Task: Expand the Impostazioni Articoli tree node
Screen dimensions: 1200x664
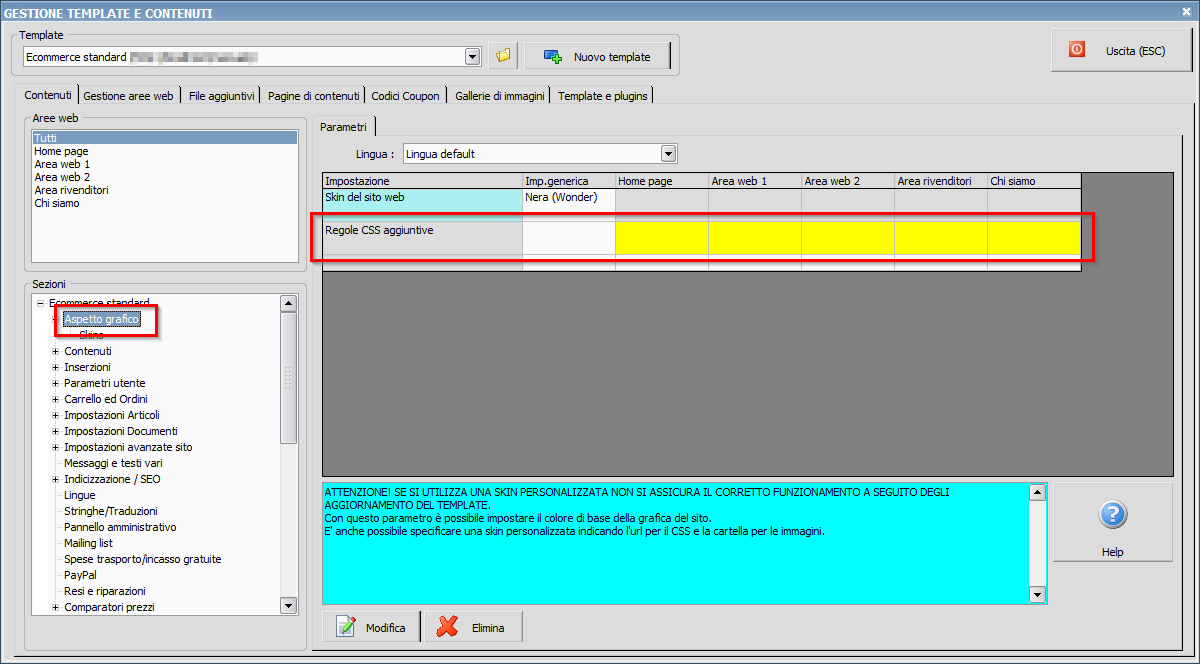Action: (x=56, y=415)
